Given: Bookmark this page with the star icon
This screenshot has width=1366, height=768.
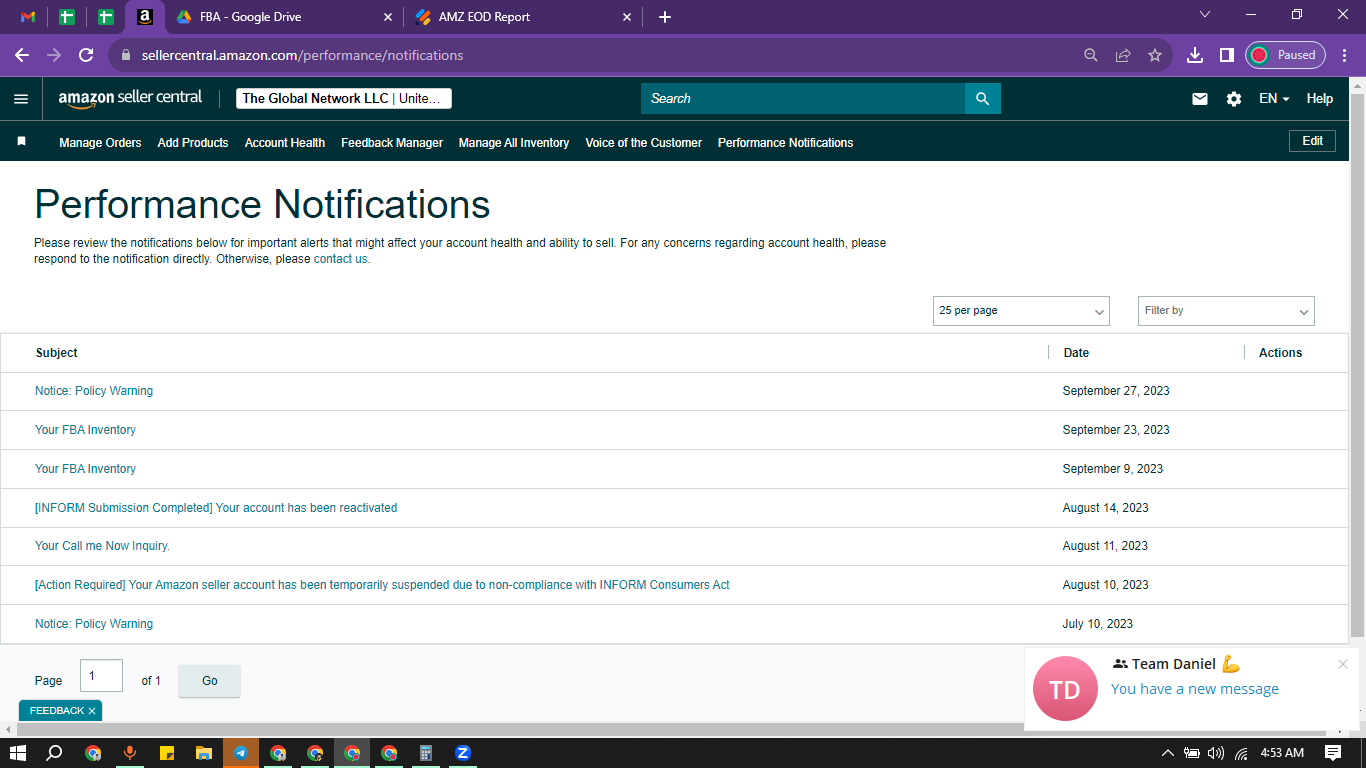Looking at the screenshot, I should point(1155,55).
